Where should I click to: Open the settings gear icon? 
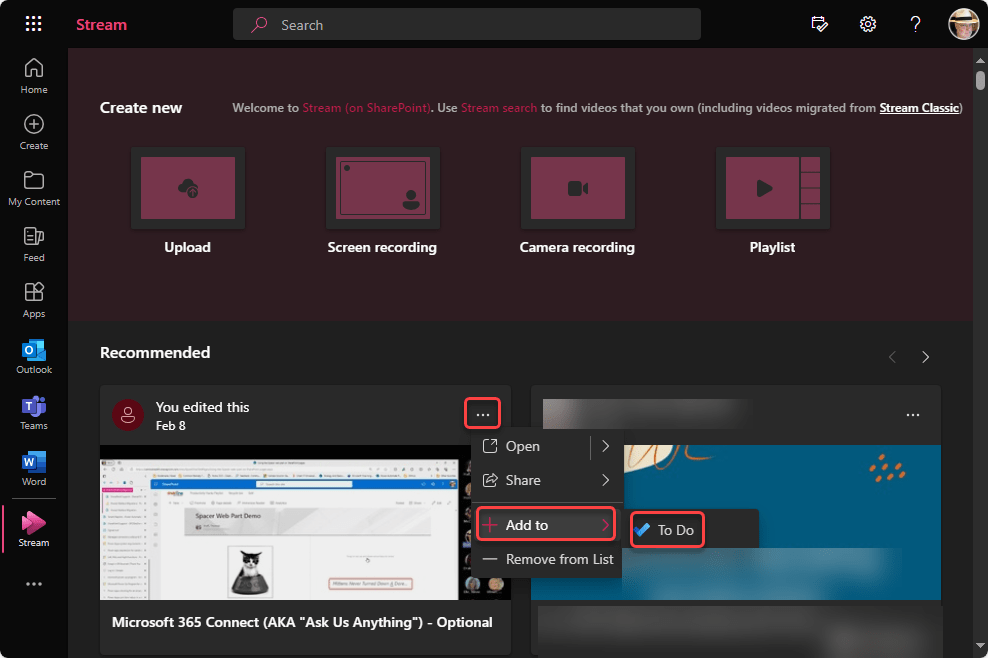point(868,24)
